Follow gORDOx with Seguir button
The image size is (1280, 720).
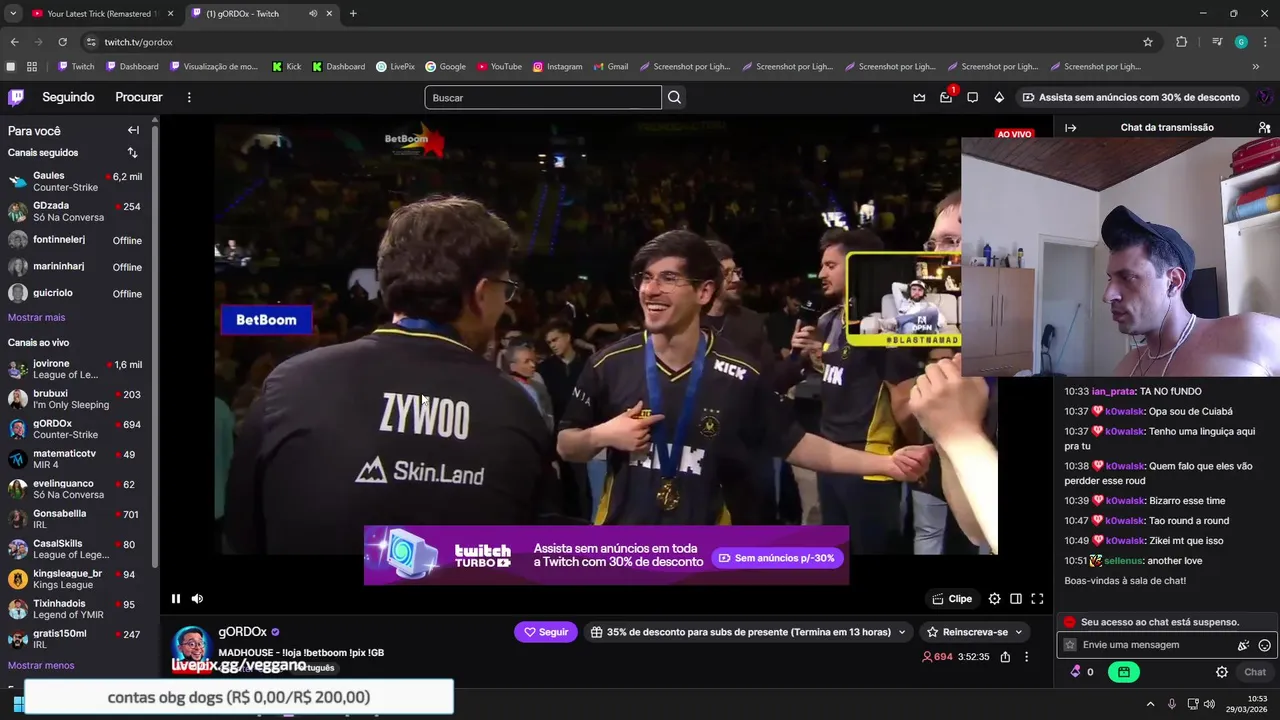(546, 632)
